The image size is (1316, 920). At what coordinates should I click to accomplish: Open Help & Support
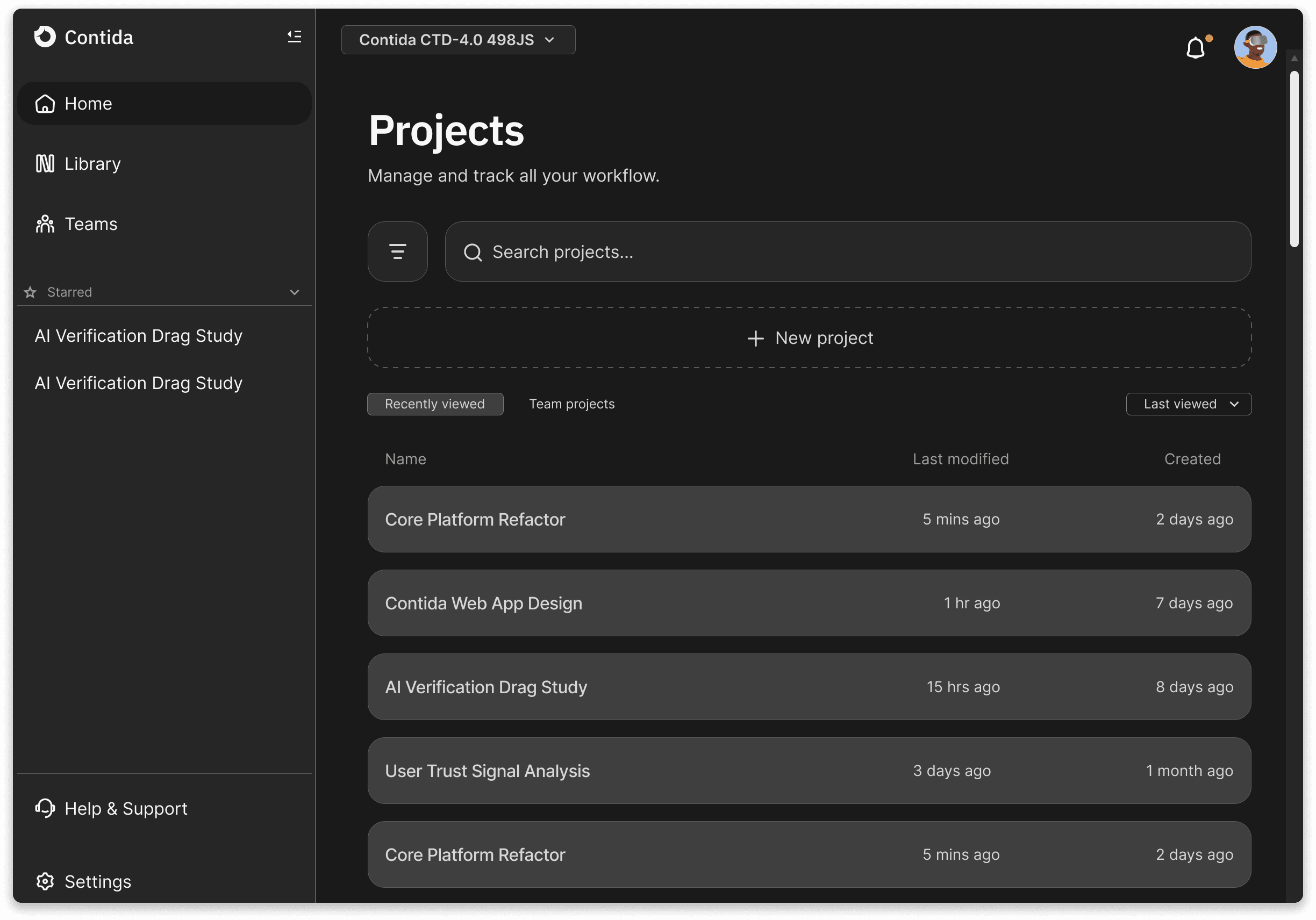(x=125, y=808)
